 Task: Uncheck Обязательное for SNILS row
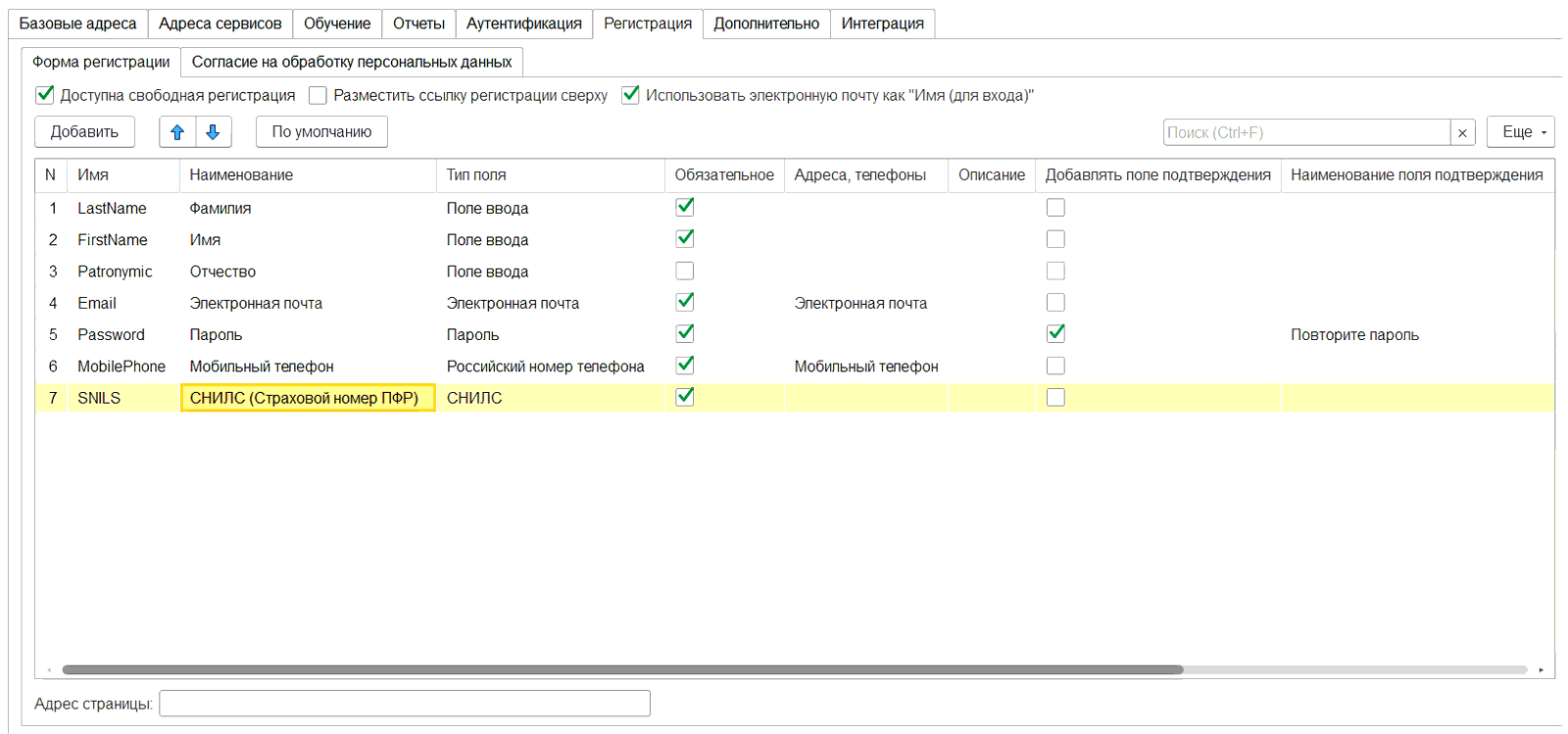coord(685,397)
